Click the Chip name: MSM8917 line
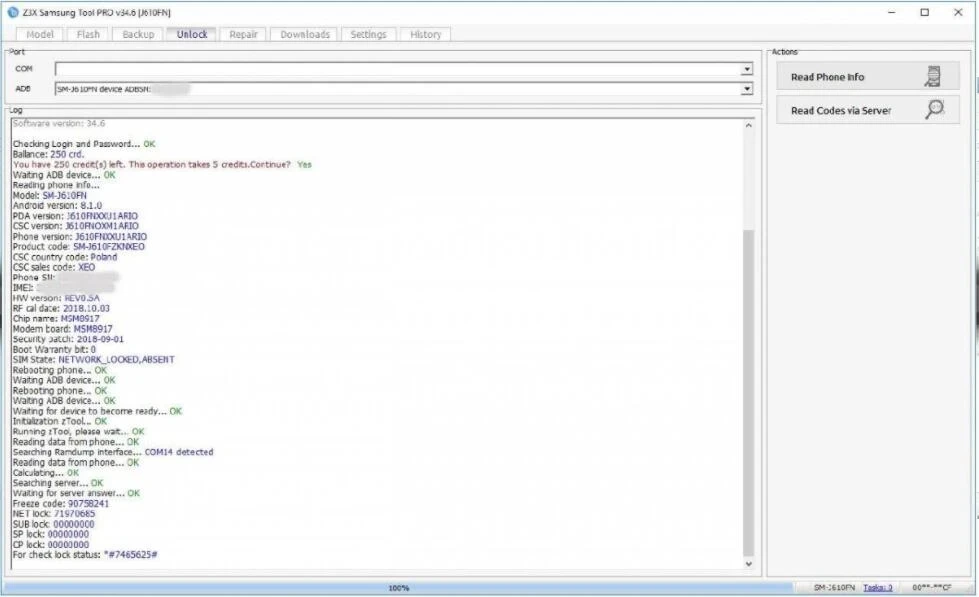The height and width of the screenshot is (597, 979). (x=56, y=318)
